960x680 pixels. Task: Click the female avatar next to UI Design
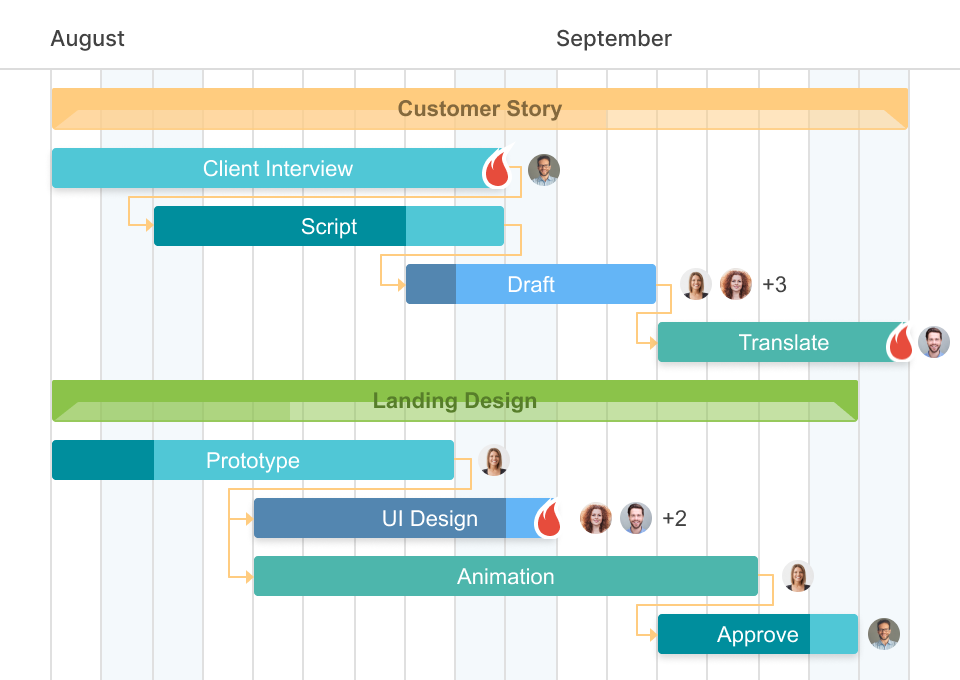click(x=595, y=518)
